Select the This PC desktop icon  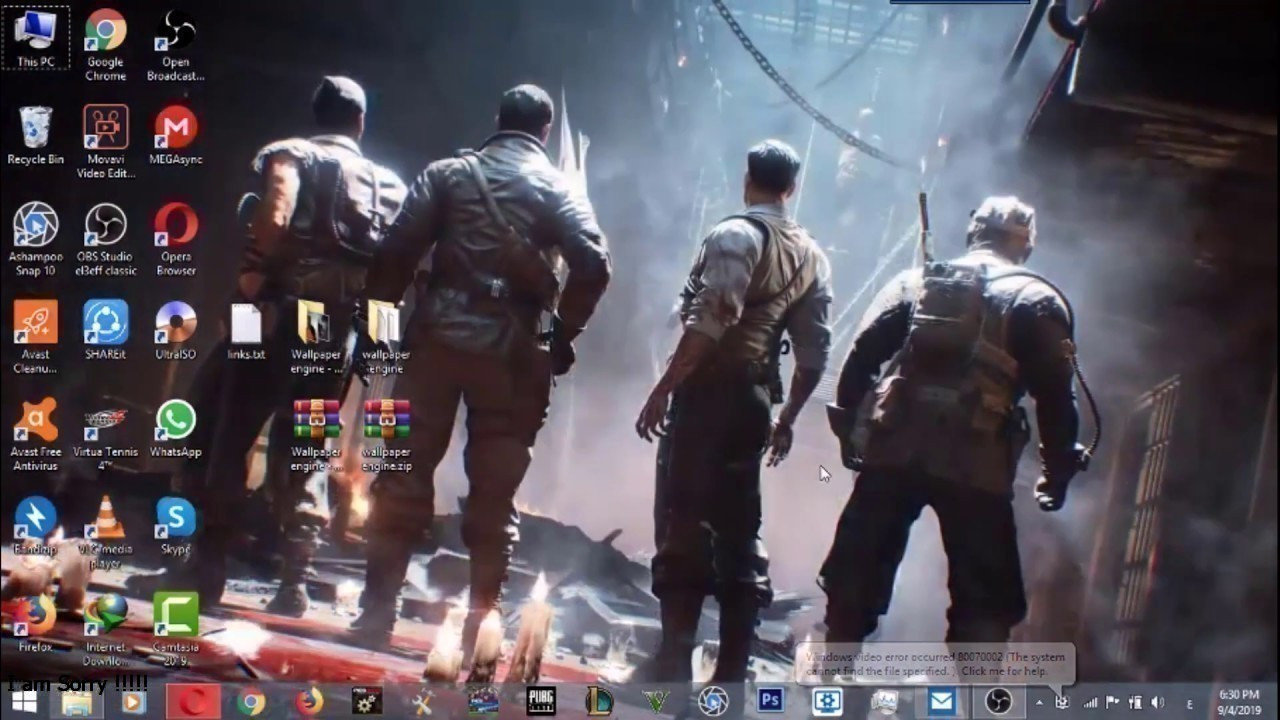tap(36, 38)
